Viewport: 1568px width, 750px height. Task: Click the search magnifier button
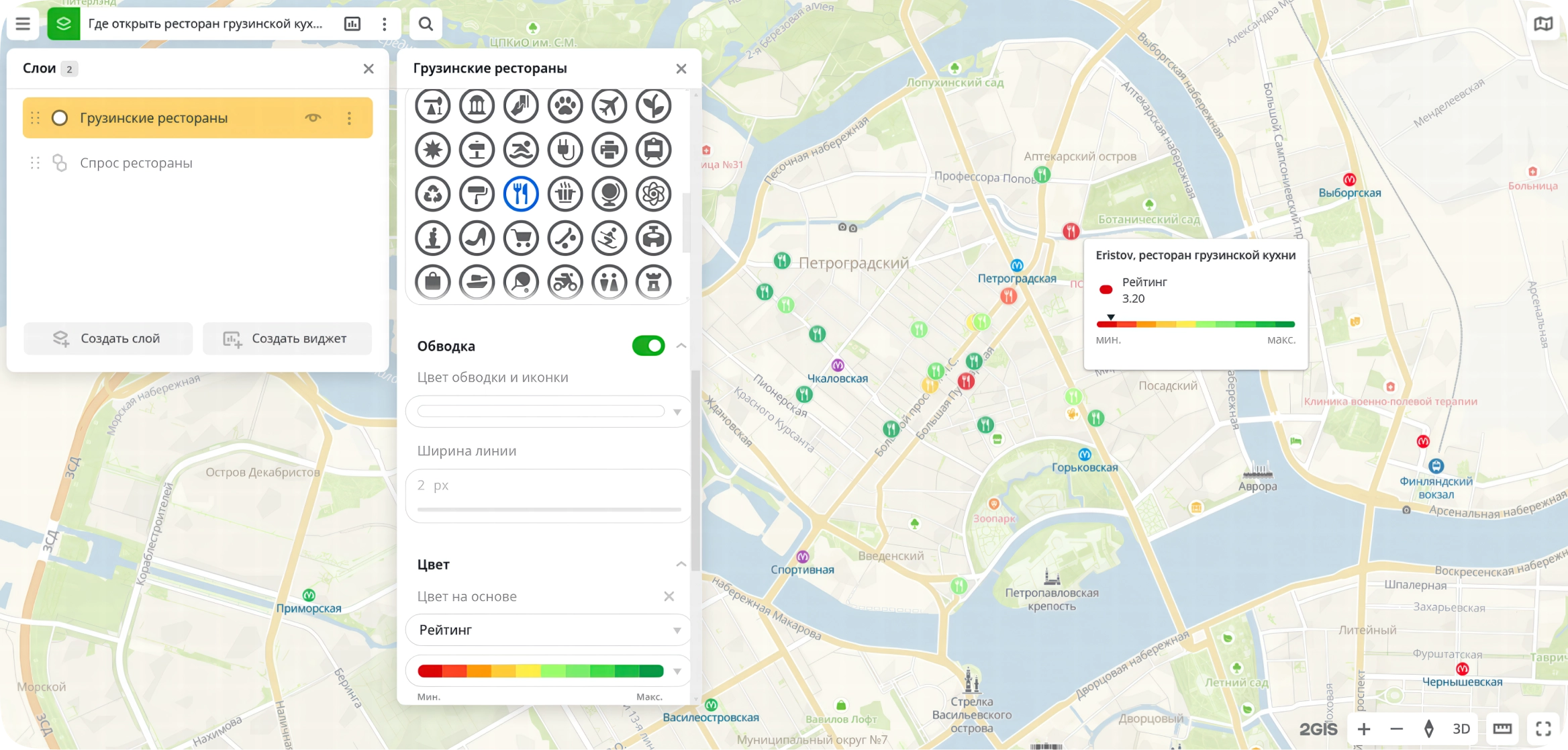426,24
